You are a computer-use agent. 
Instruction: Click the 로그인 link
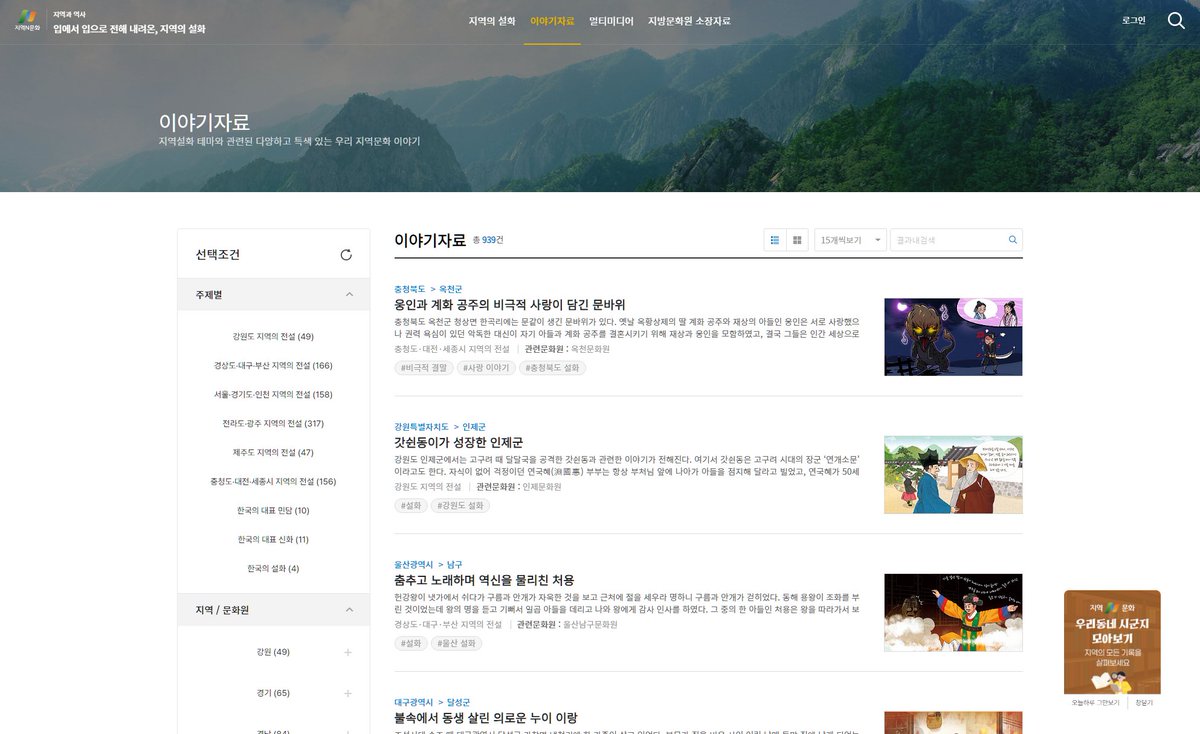(1134, 20)
